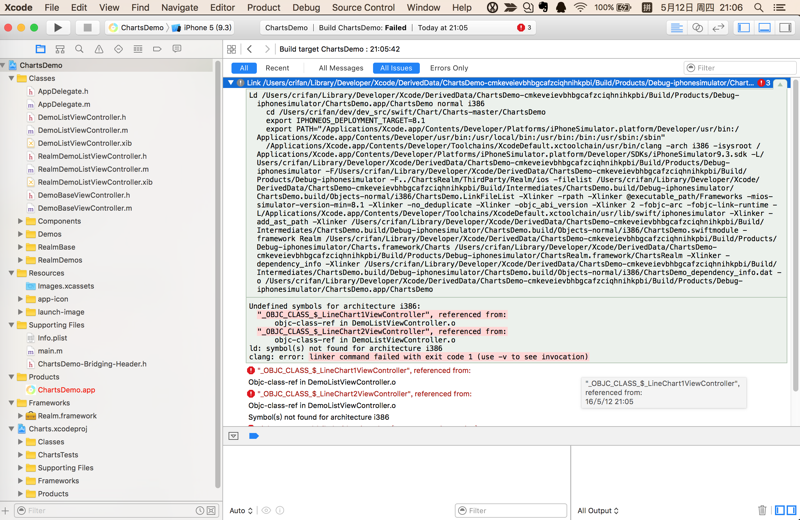Toggle recent files filter clock icon
Image resolution: width=800 pixels, height=520 pixels.
pos(200,510)
